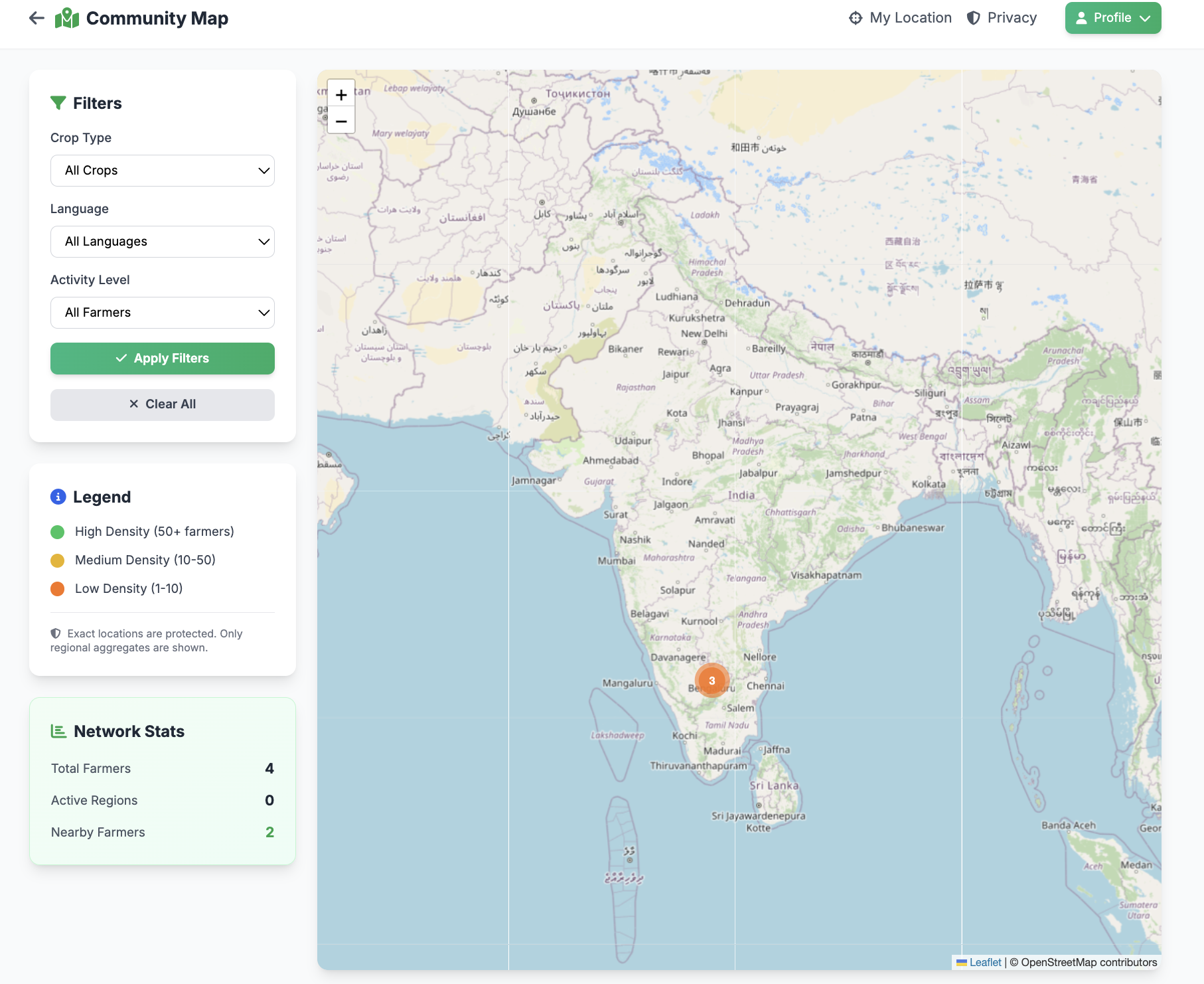
Task: Click the Profile user icon
Action: coord(1081,18)
